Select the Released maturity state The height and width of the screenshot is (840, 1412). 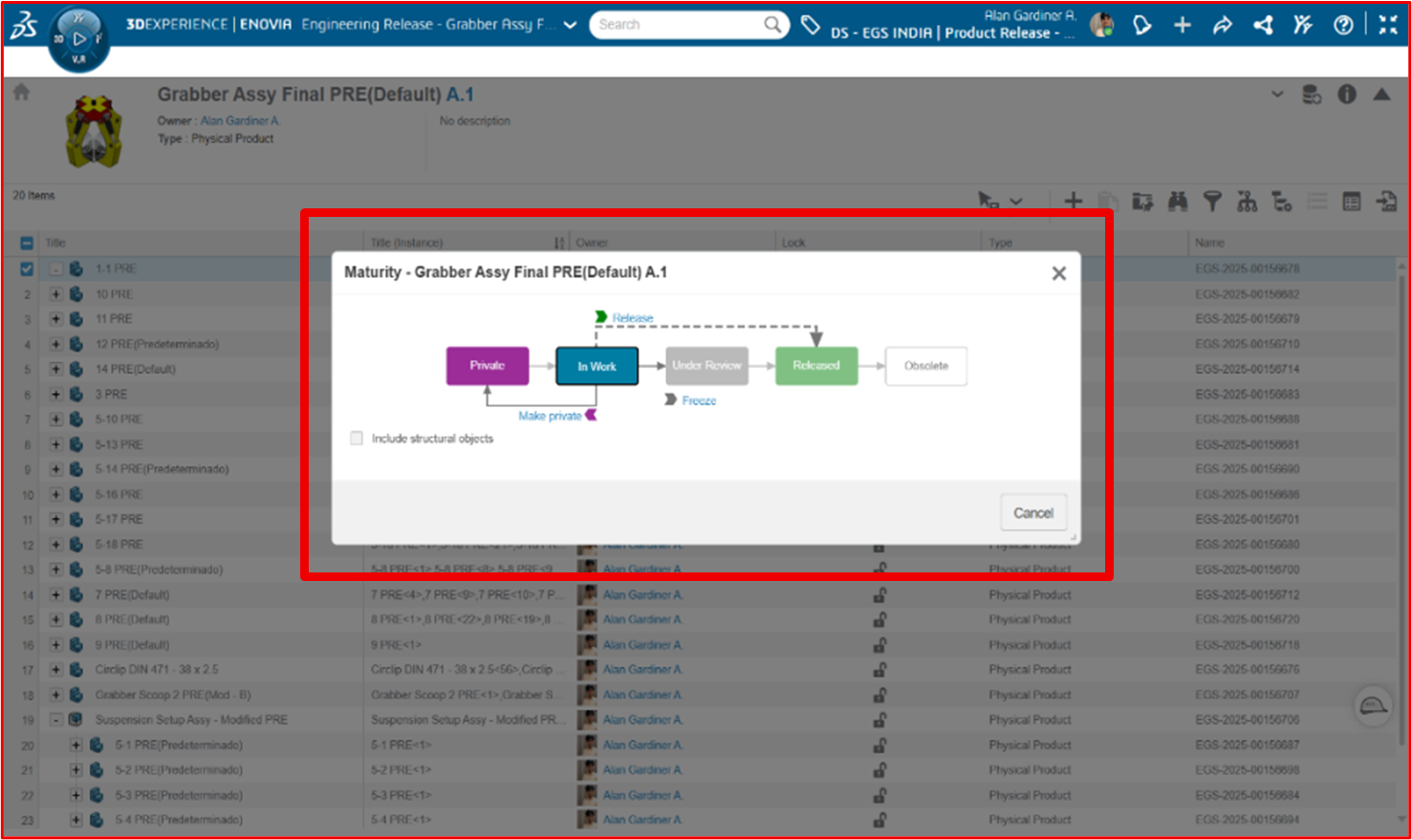(x=816, y=366)
